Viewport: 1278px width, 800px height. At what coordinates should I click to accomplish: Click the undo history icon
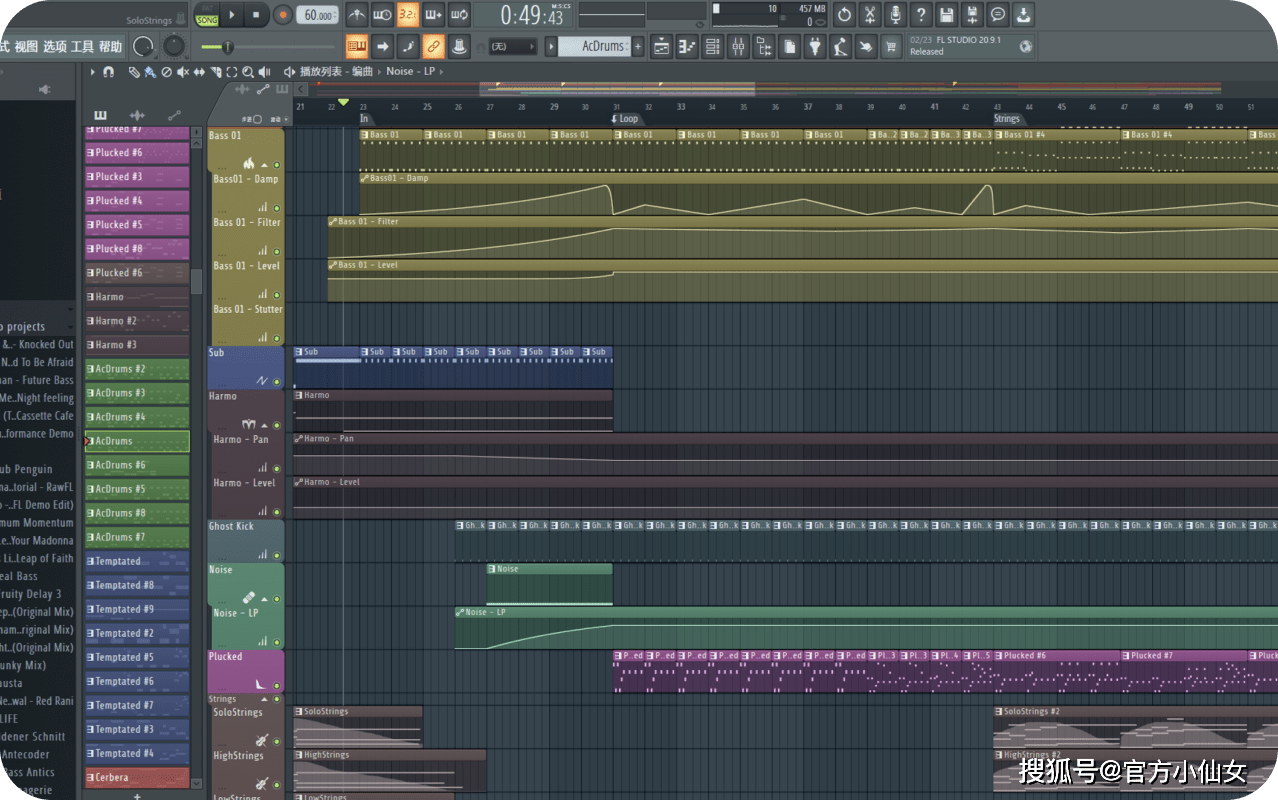844,15
